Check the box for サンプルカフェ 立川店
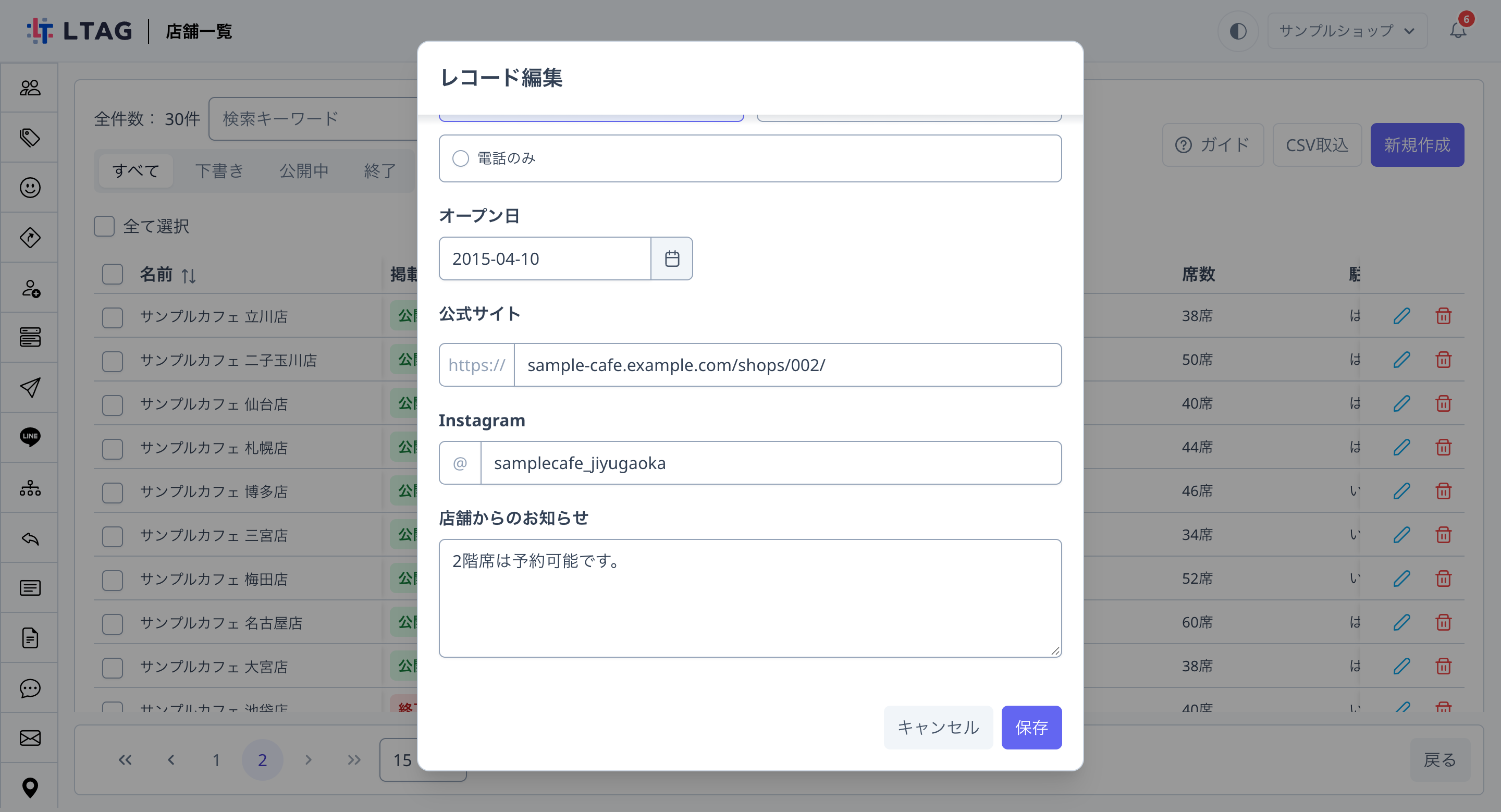The width and height of the screenshot is (1501, 812). tap(113, 317)
